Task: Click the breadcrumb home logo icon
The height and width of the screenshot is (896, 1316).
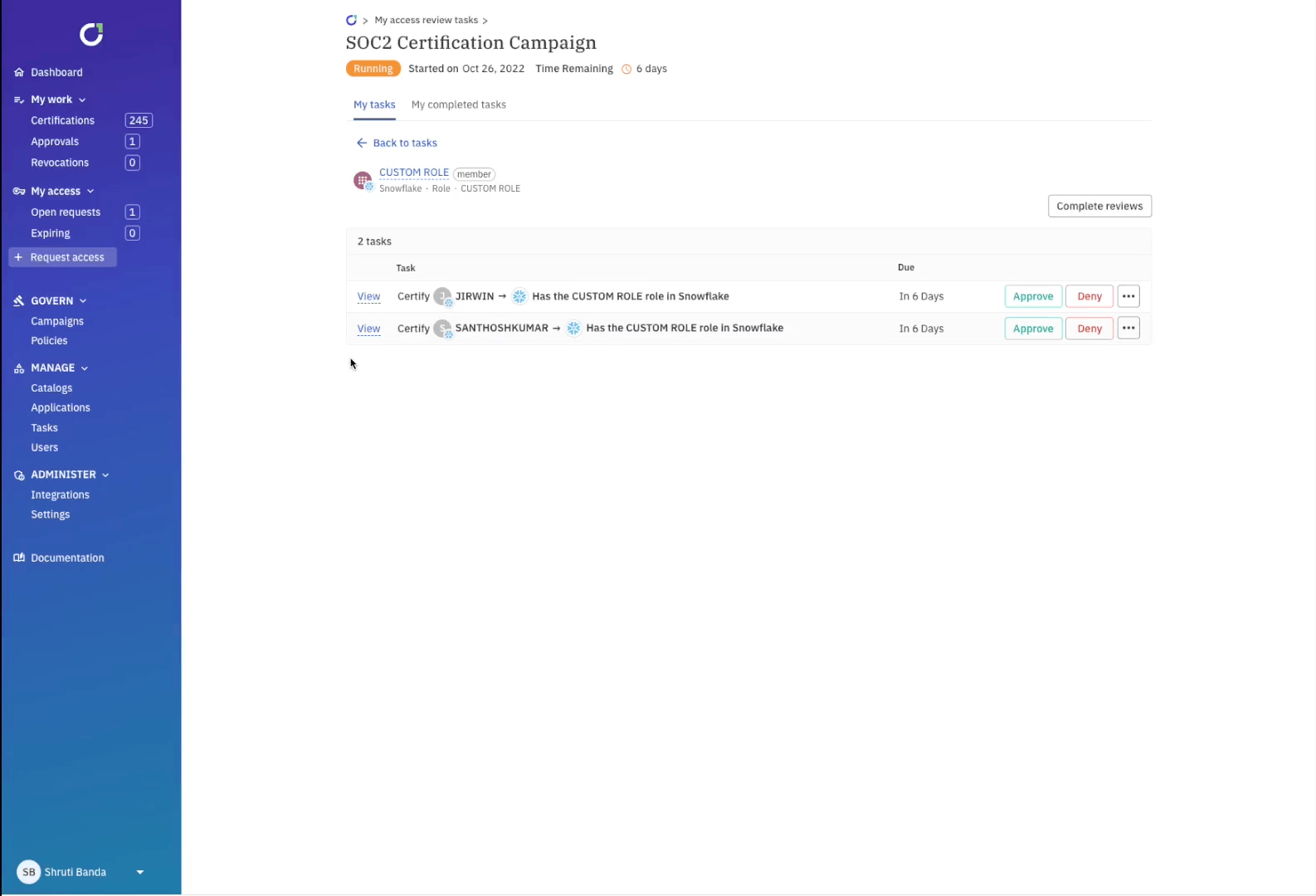Action: tap(351, 20)
